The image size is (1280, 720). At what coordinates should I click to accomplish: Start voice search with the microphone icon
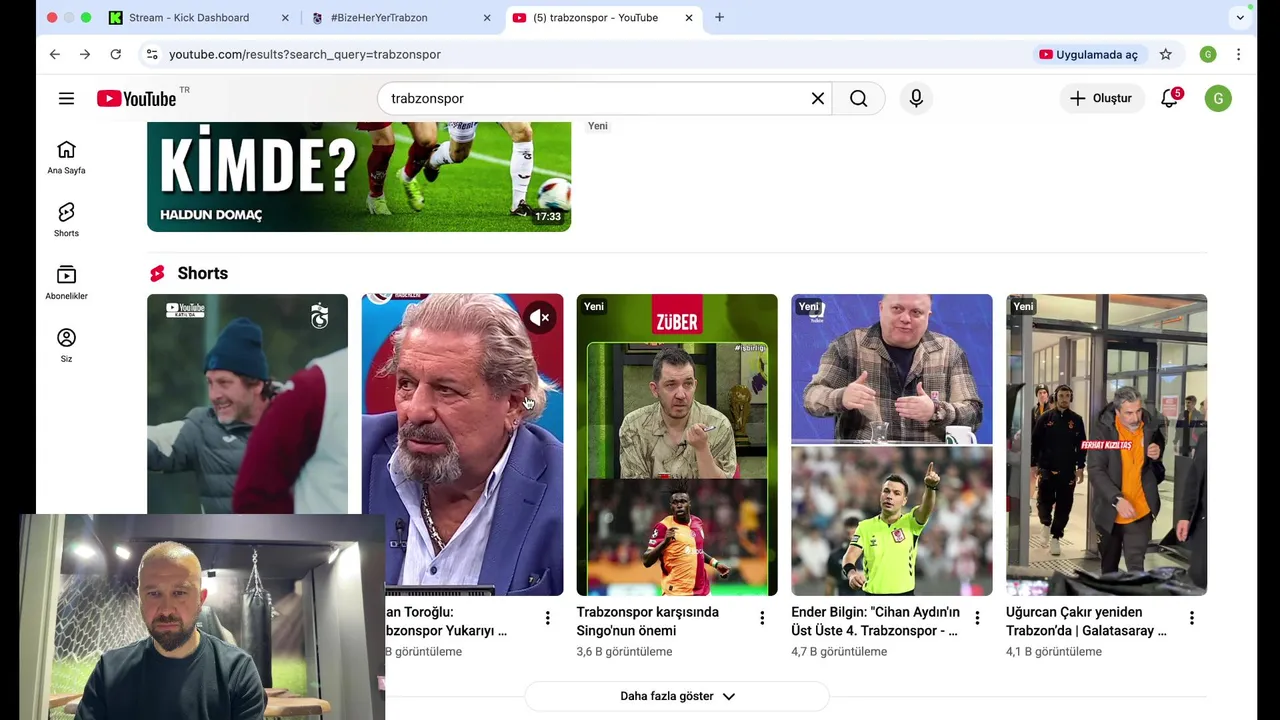[x=916, y=98]
